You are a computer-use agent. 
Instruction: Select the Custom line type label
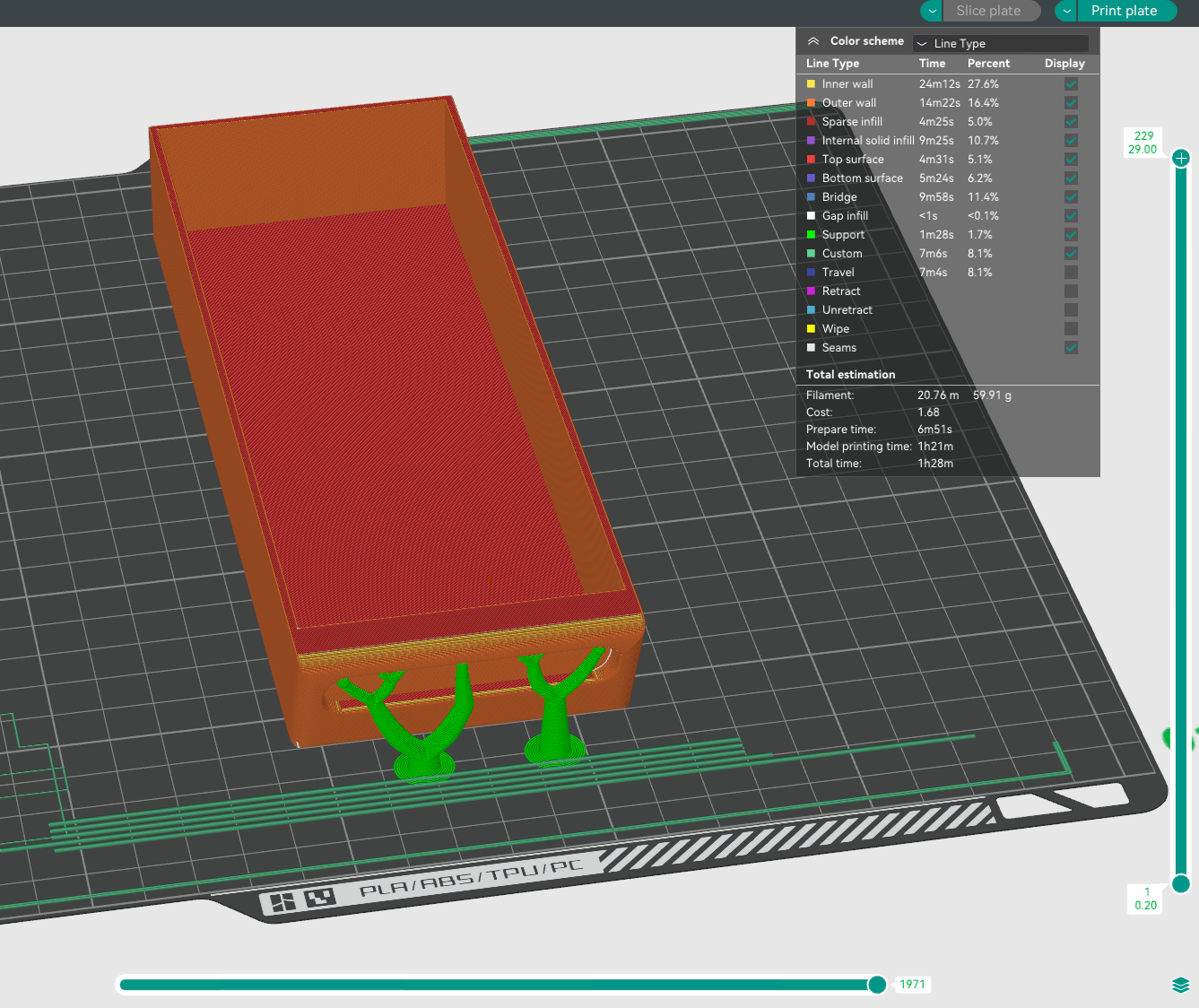842,254
